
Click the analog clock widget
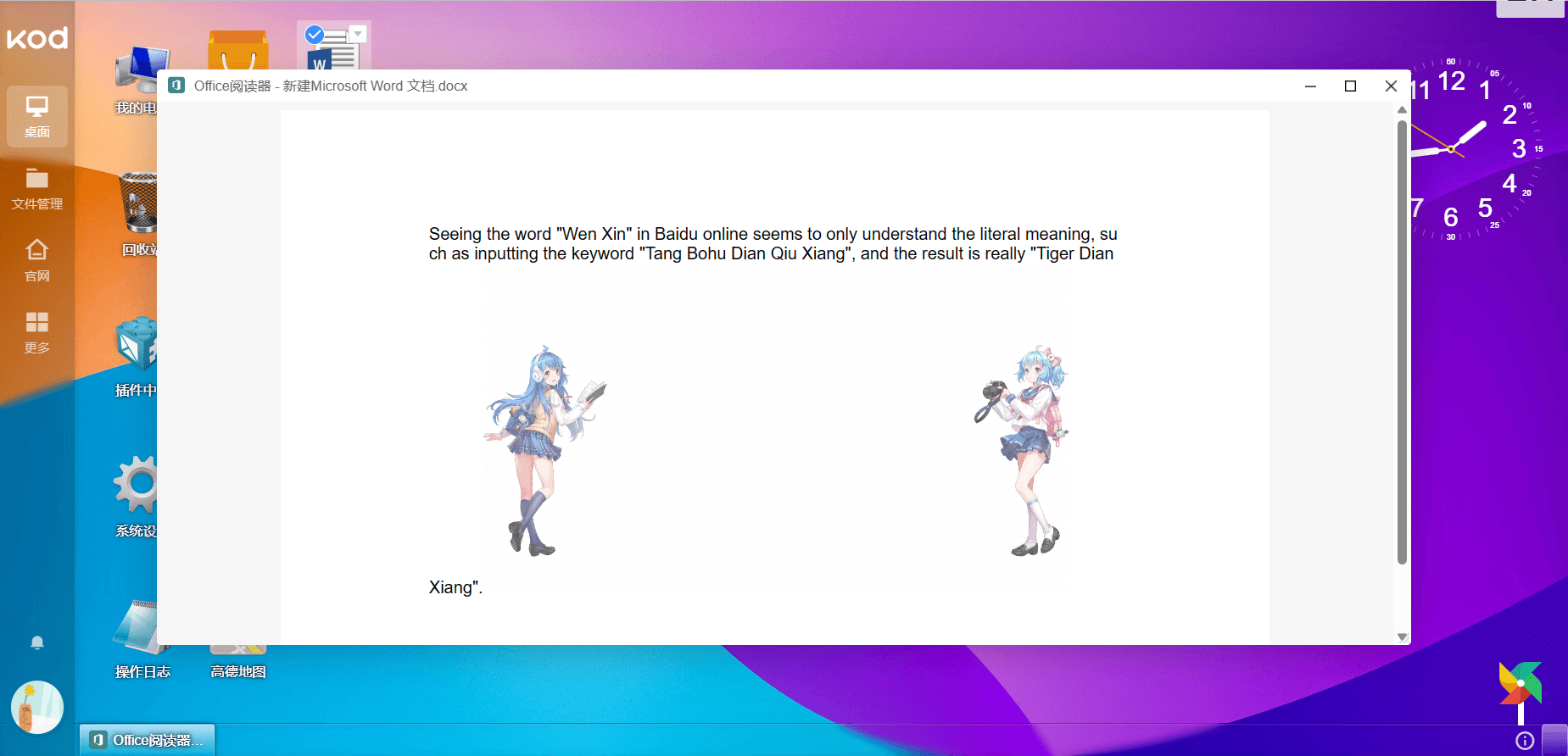pos(1476,149)
